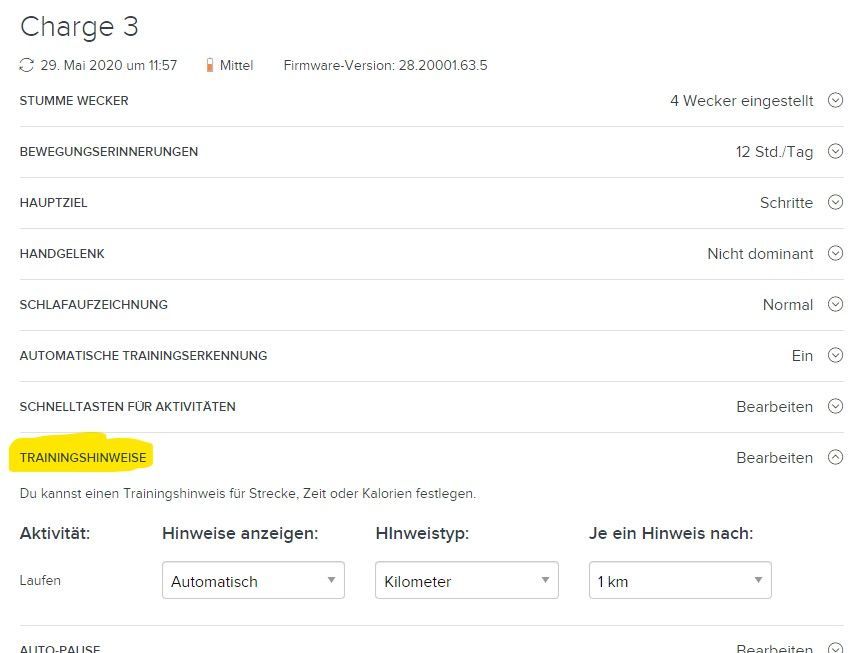
Task: Click Bearbeiten in Schnelltasten row
Action: coord(775,407)
